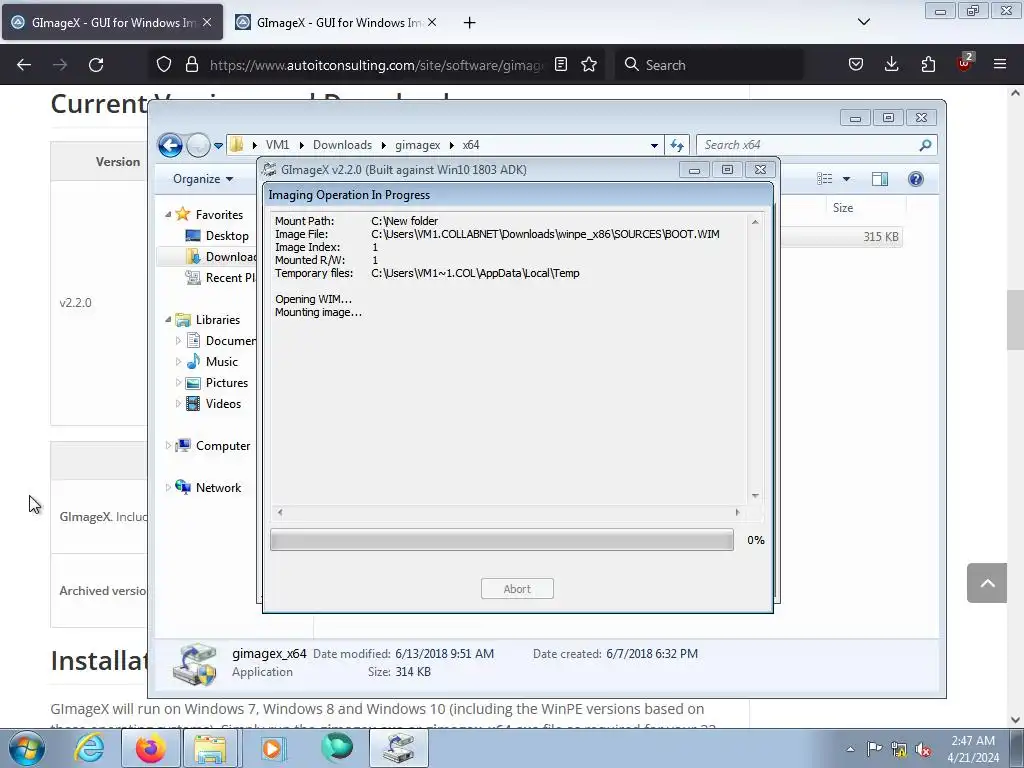Select Downloads in Favorites

click(x=221, y=257)
